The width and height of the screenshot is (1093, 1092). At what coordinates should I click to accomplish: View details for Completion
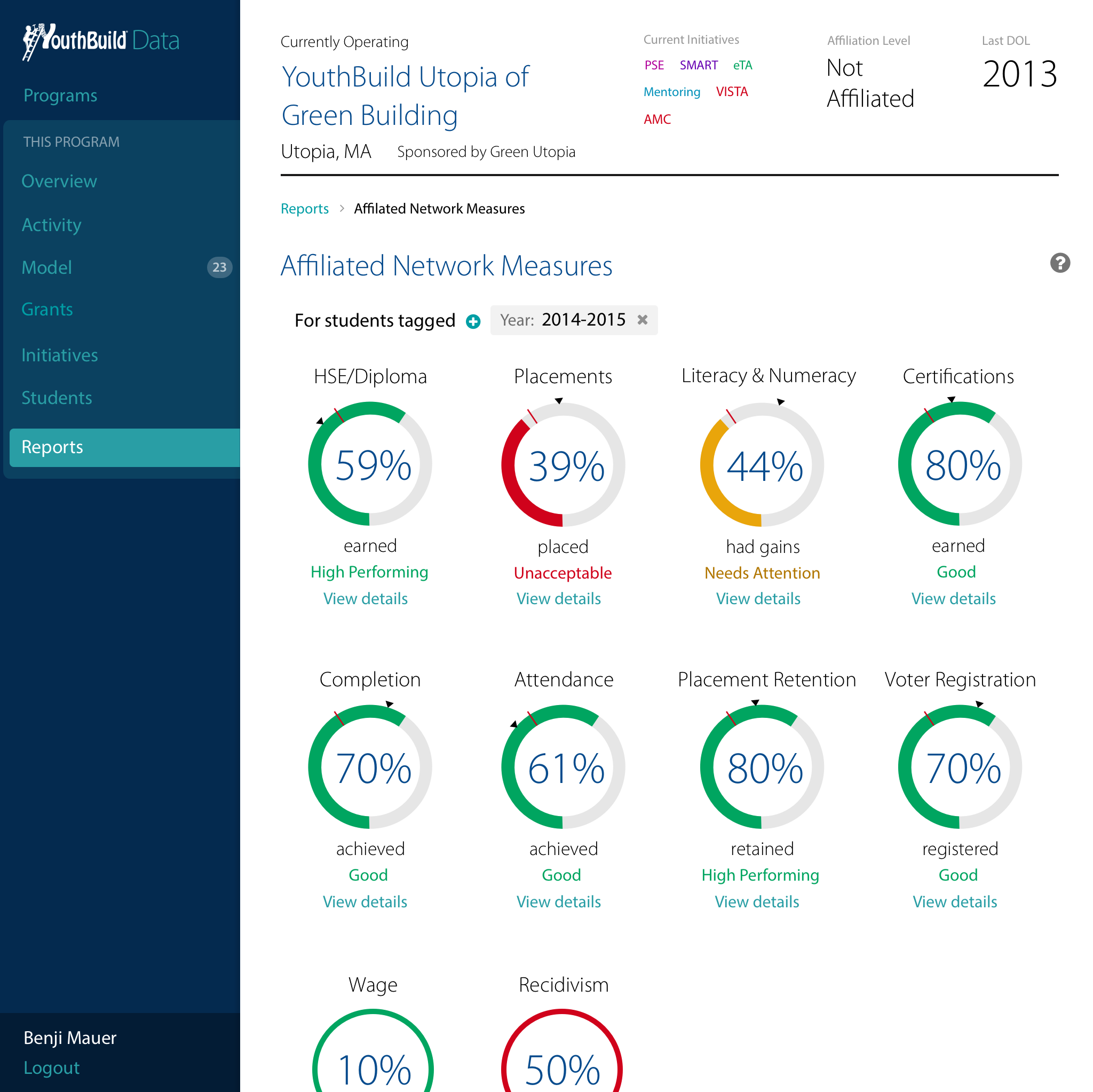[365, 902]
